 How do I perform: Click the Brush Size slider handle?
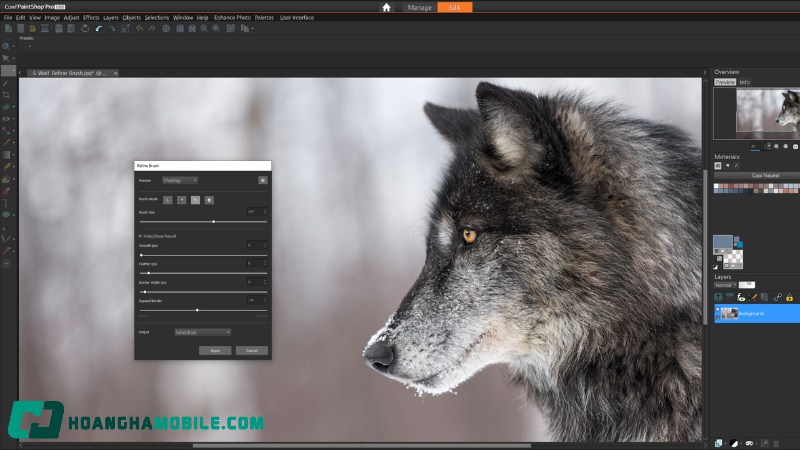pos(213,221)
